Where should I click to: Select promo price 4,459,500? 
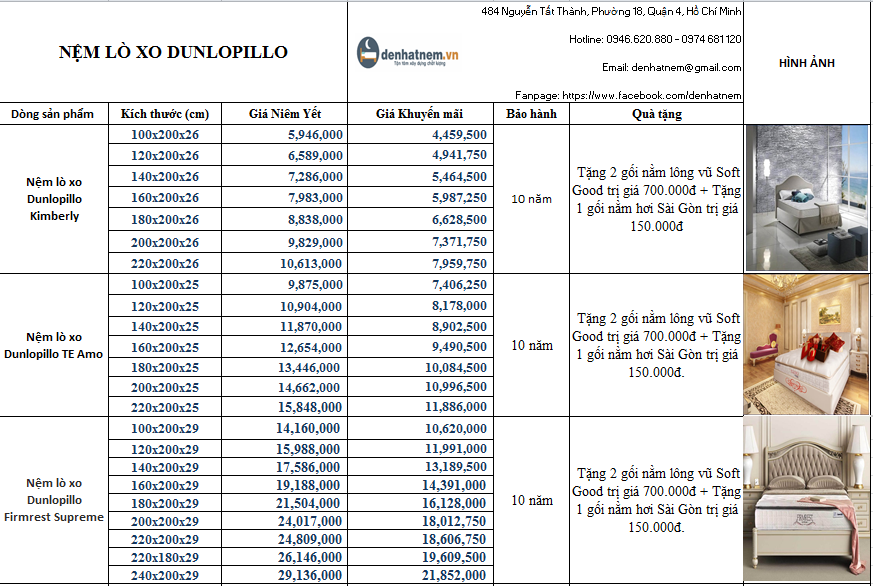tap(420, 134)
